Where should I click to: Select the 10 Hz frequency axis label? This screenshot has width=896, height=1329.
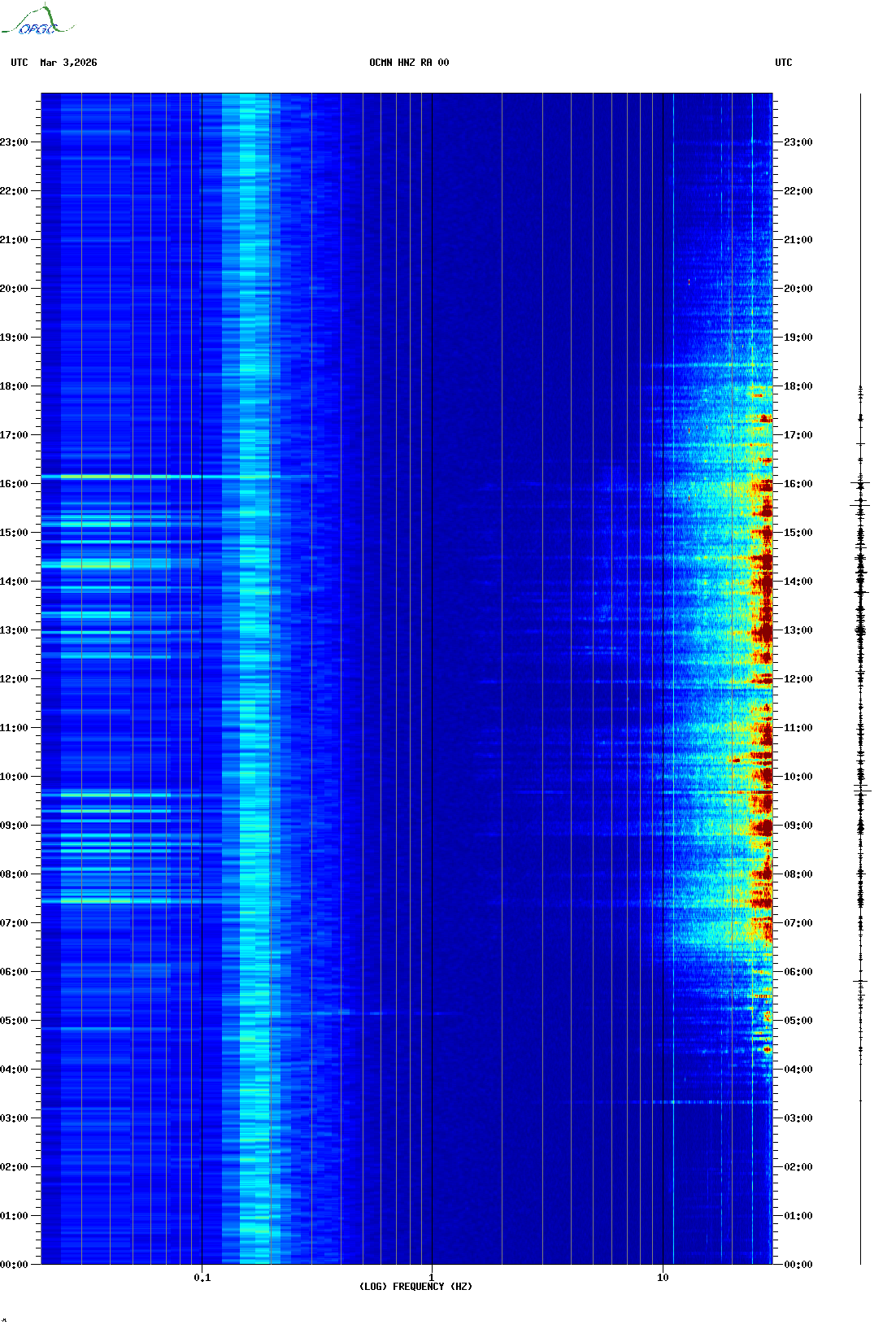tap(663, 1277)
